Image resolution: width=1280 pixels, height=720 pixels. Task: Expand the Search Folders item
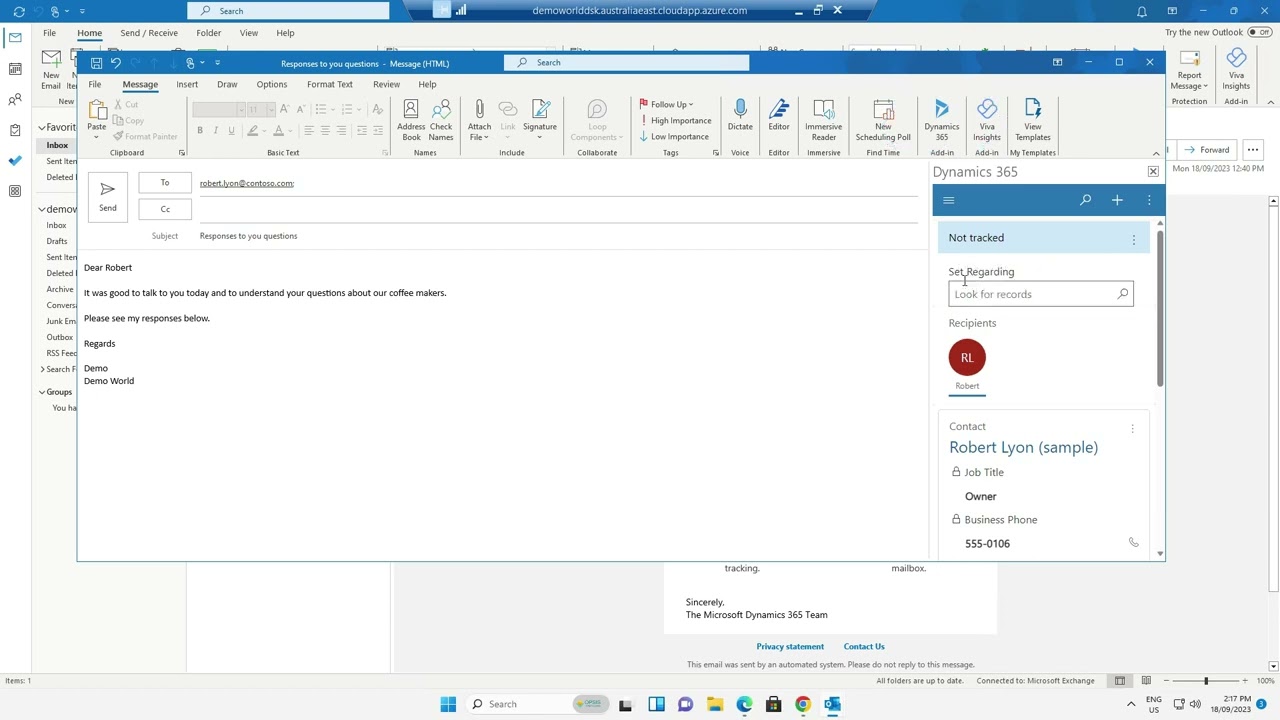click(42, 369)
